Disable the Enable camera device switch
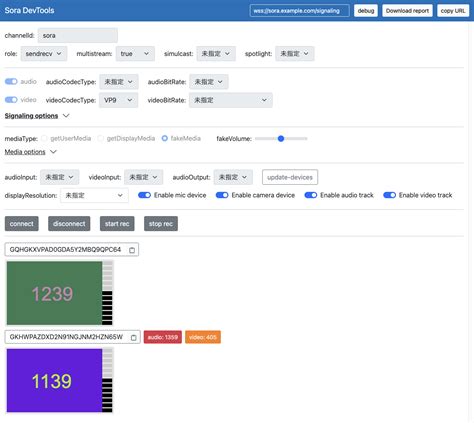474x423 pixels. pos(222,195)
